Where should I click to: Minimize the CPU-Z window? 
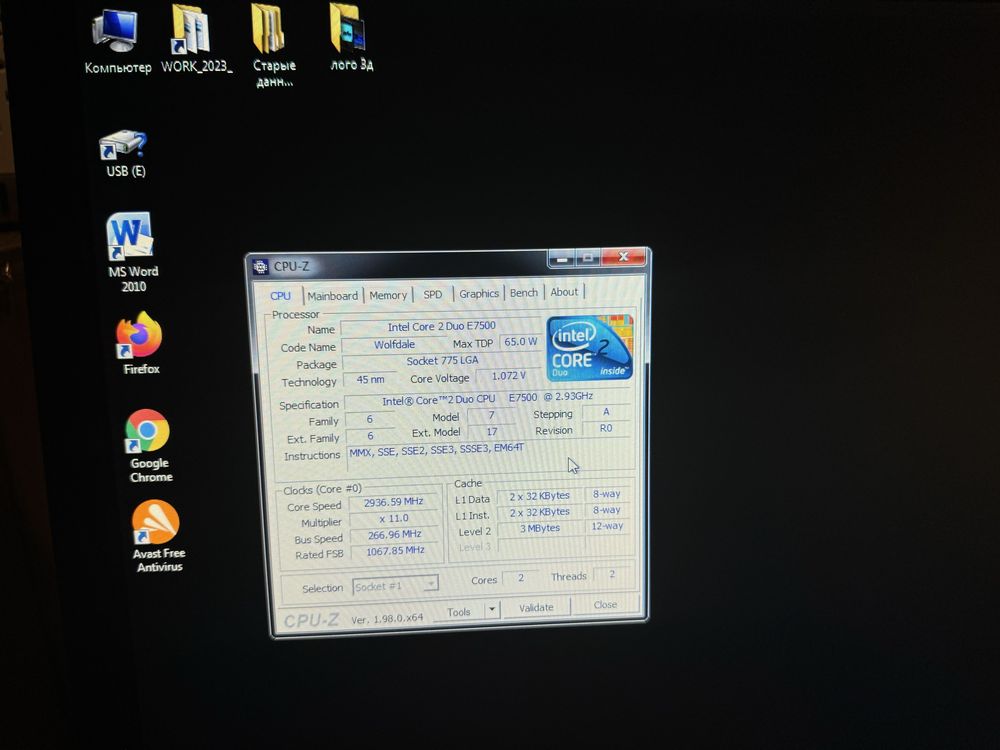coord(562,258)
